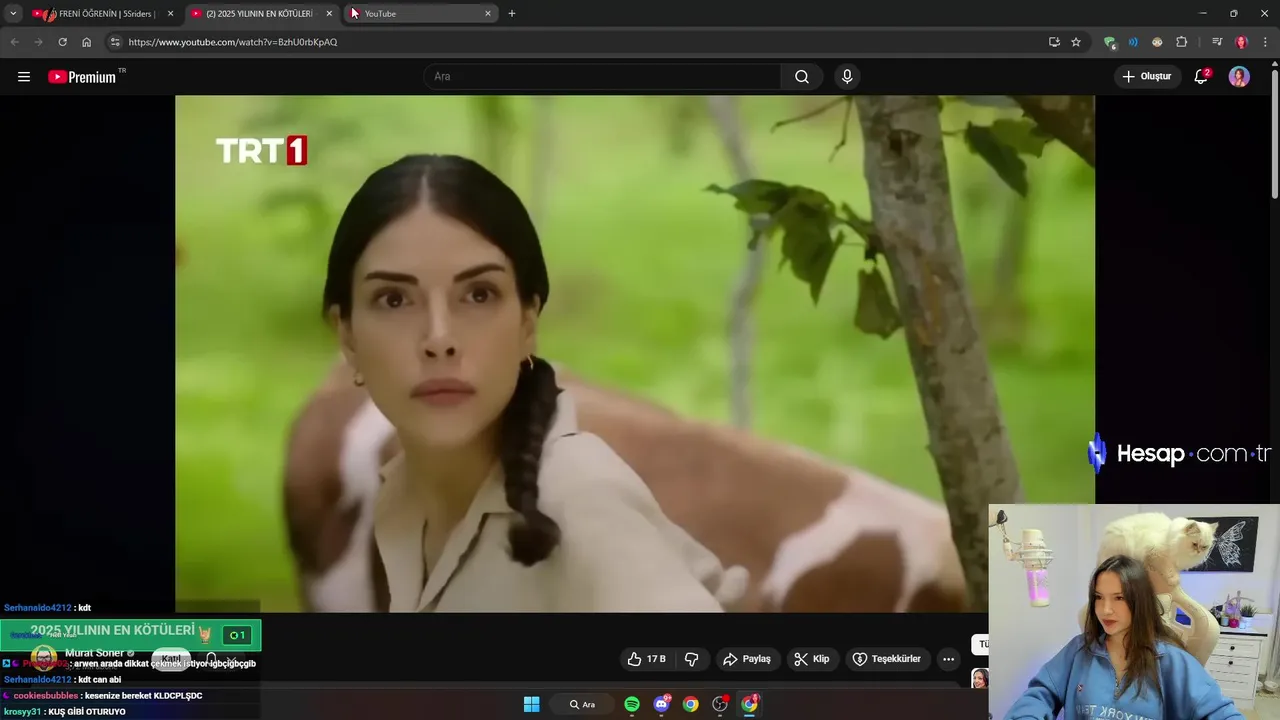Screen dimensions: 1280x720
Task: View site information icon in address bar
Action: [x=115, y=42]
